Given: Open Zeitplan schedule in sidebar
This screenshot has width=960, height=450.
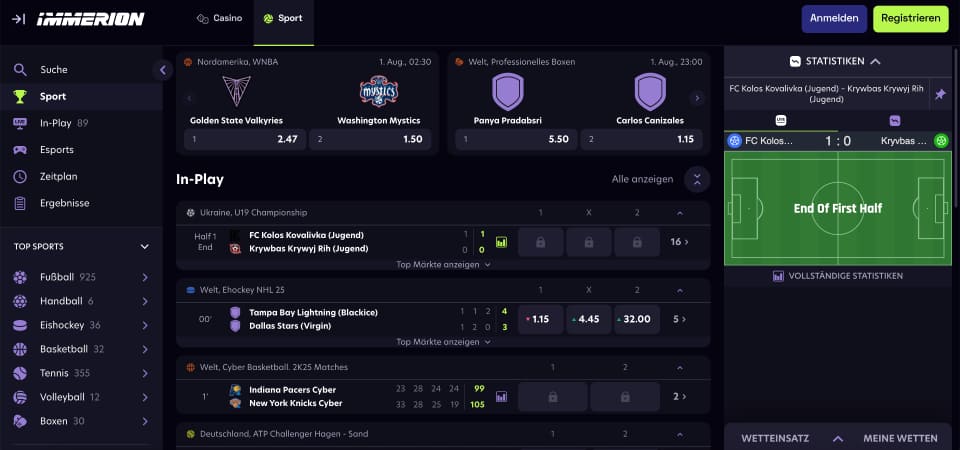Looking at the screenshot, I should [81, 176].
